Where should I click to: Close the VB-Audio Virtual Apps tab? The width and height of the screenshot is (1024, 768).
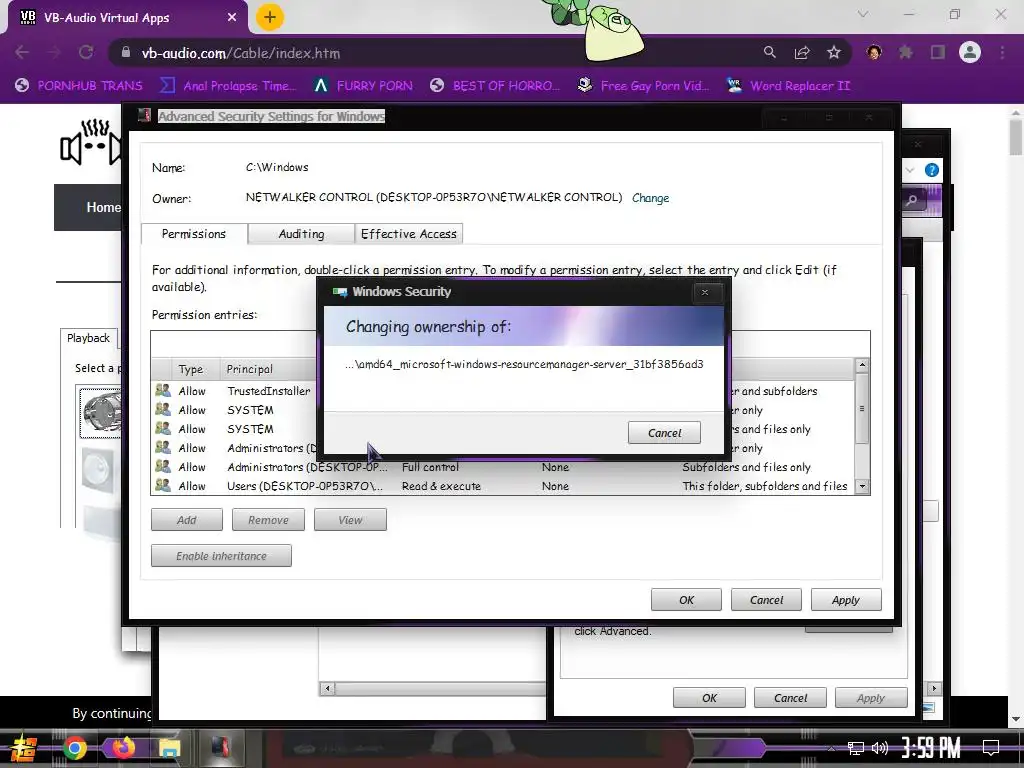coord(232,18)
